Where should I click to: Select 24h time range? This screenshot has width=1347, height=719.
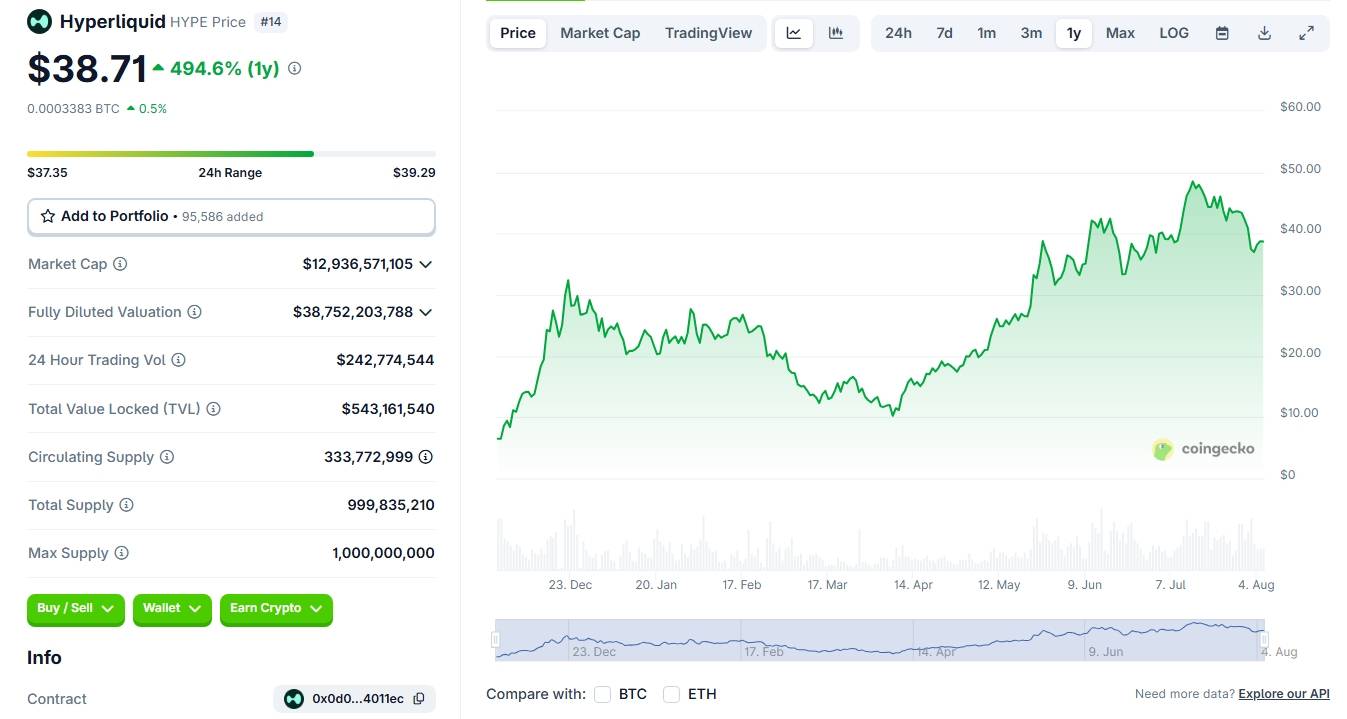click(x=898, y=33)
